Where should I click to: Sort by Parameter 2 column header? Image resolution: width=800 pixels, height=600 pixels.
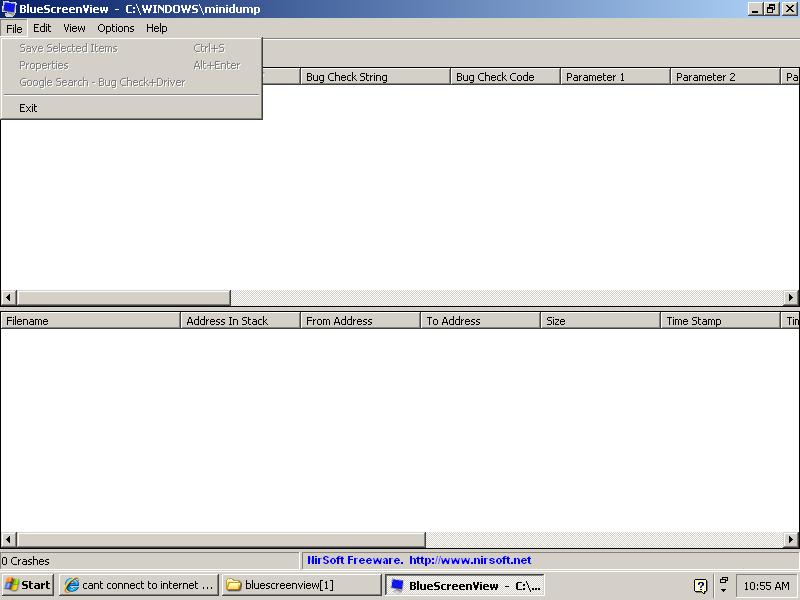coord(724,77)
